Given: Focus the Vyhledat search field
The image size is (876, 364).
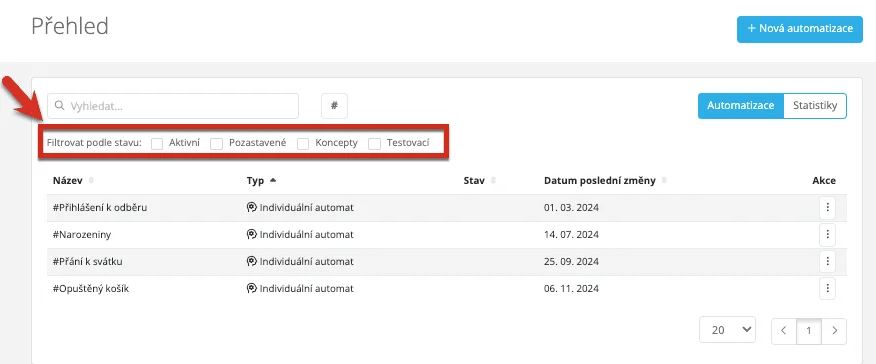Looking at the screenshot, I should [173, 106].
